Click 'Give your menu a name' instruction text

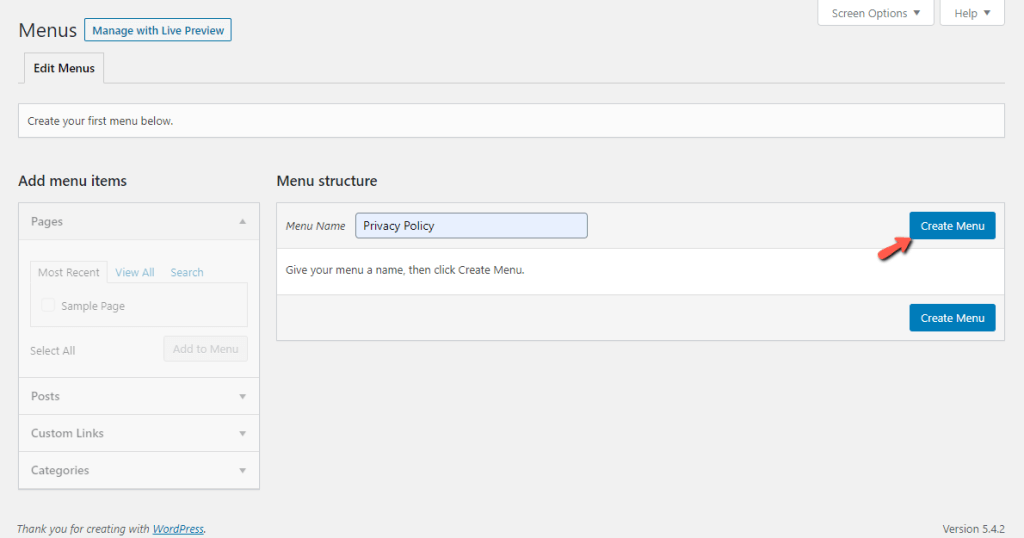[x=405, y=270]
